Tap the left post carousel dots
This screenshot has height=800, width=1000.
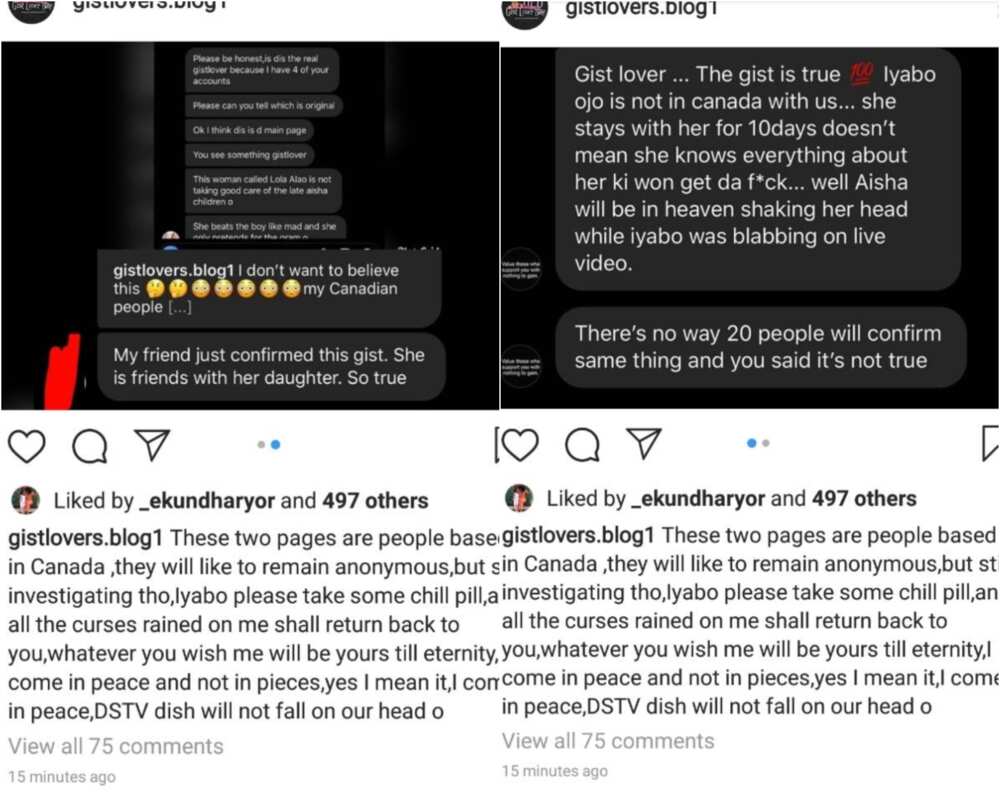(268, 445)
